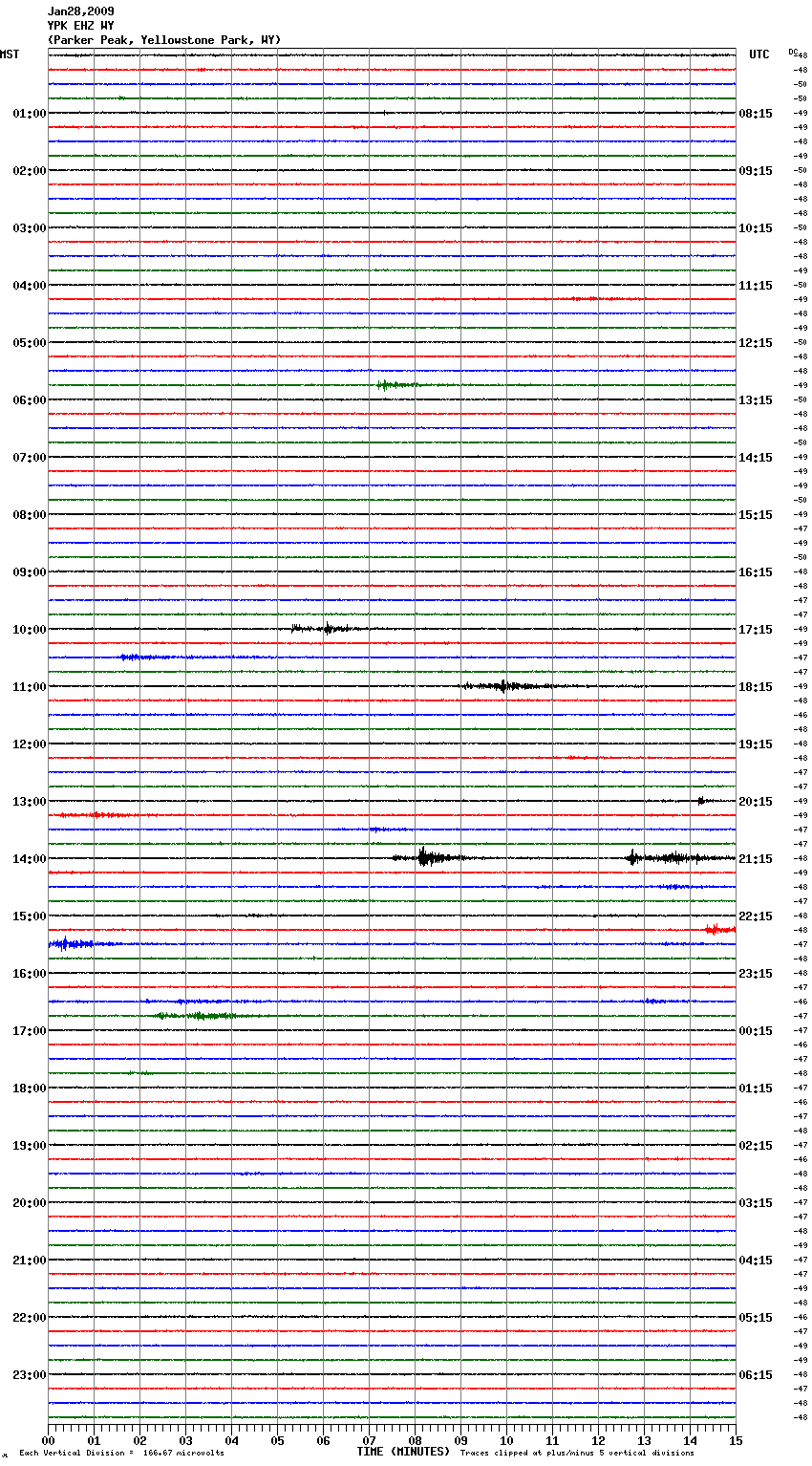This screenshot has height=1466, width=812.
Task: Select the 22:00 MST row label
Action: (30, 1318)
